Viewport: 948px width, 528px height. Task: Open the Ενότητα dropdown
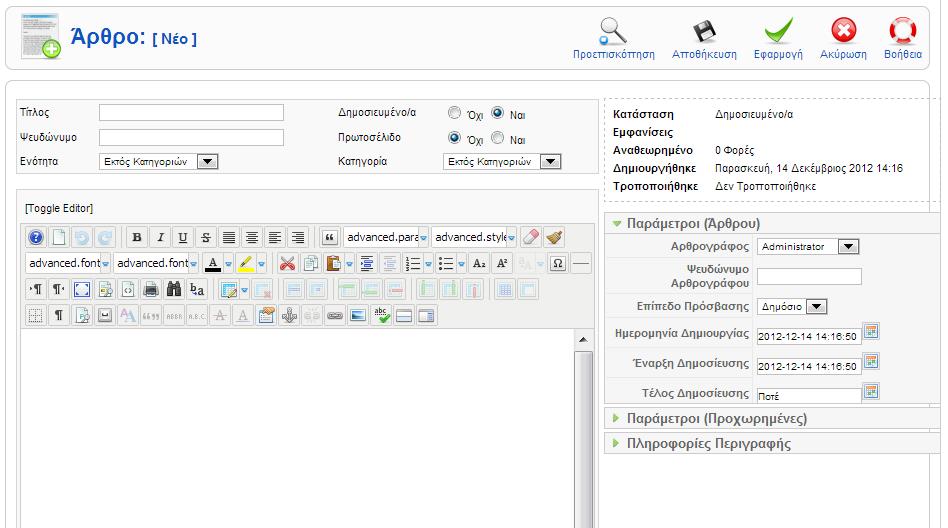point(158,161)
